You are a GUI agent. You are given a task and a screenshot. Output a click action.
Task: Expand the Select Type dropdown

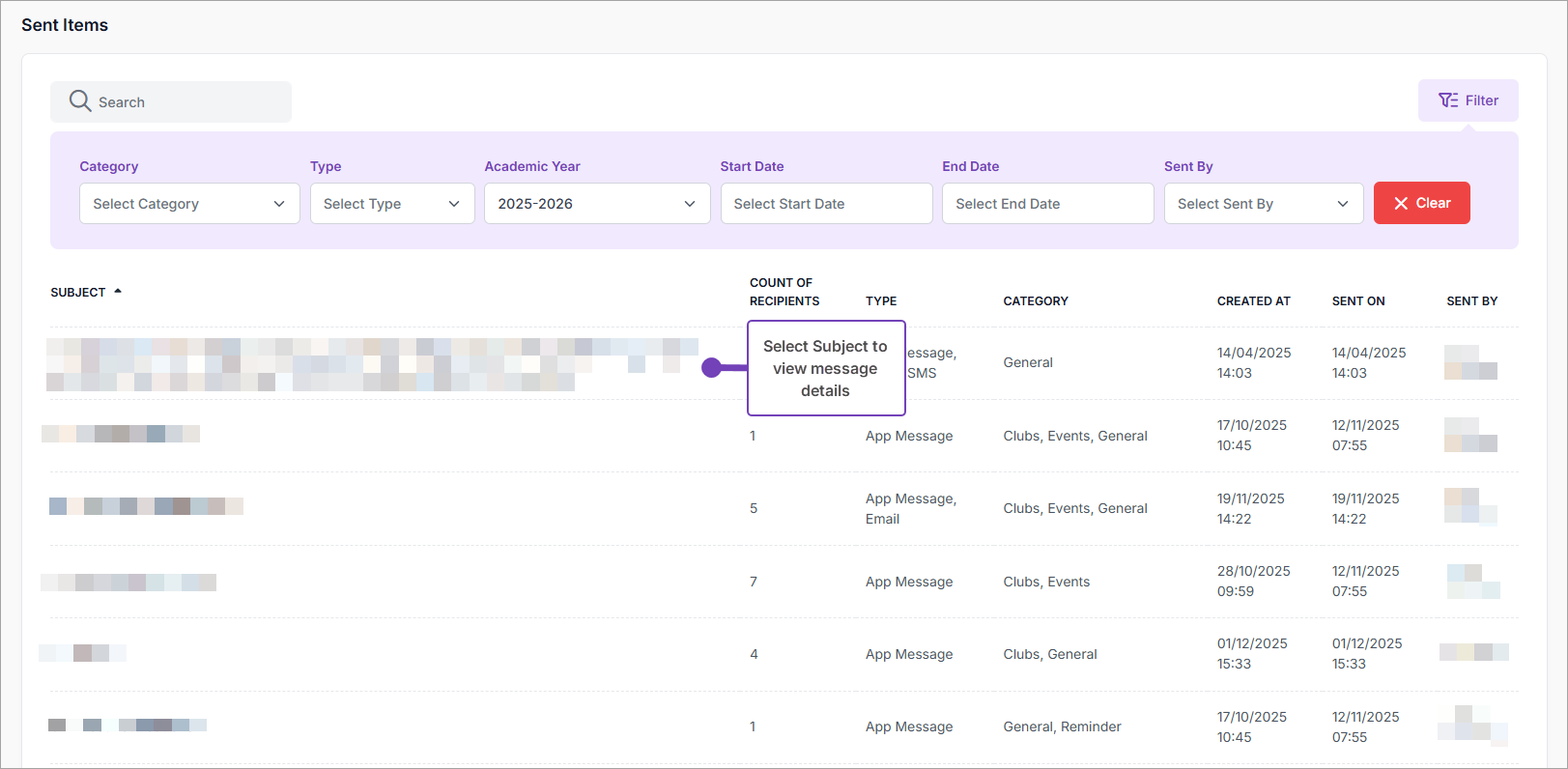point(391,204)
